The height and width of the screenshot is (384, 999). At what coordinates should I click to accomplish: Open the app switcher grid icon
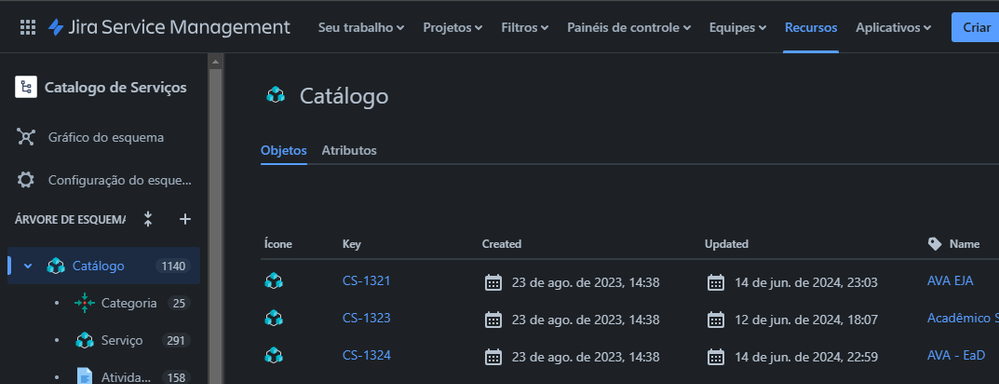pos(27,27)
